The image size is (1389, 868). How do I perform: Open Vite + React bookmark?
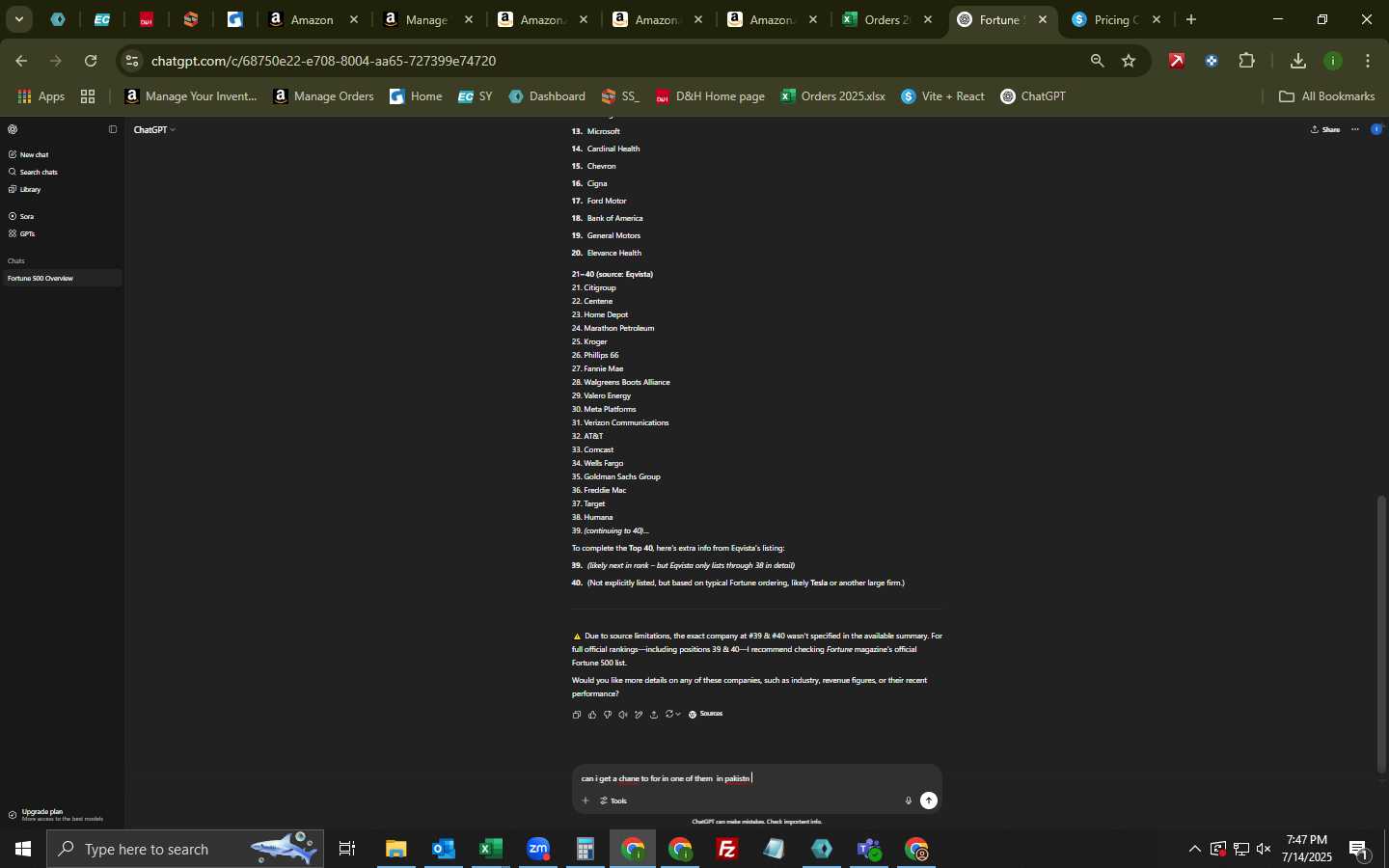click(942, 96)
